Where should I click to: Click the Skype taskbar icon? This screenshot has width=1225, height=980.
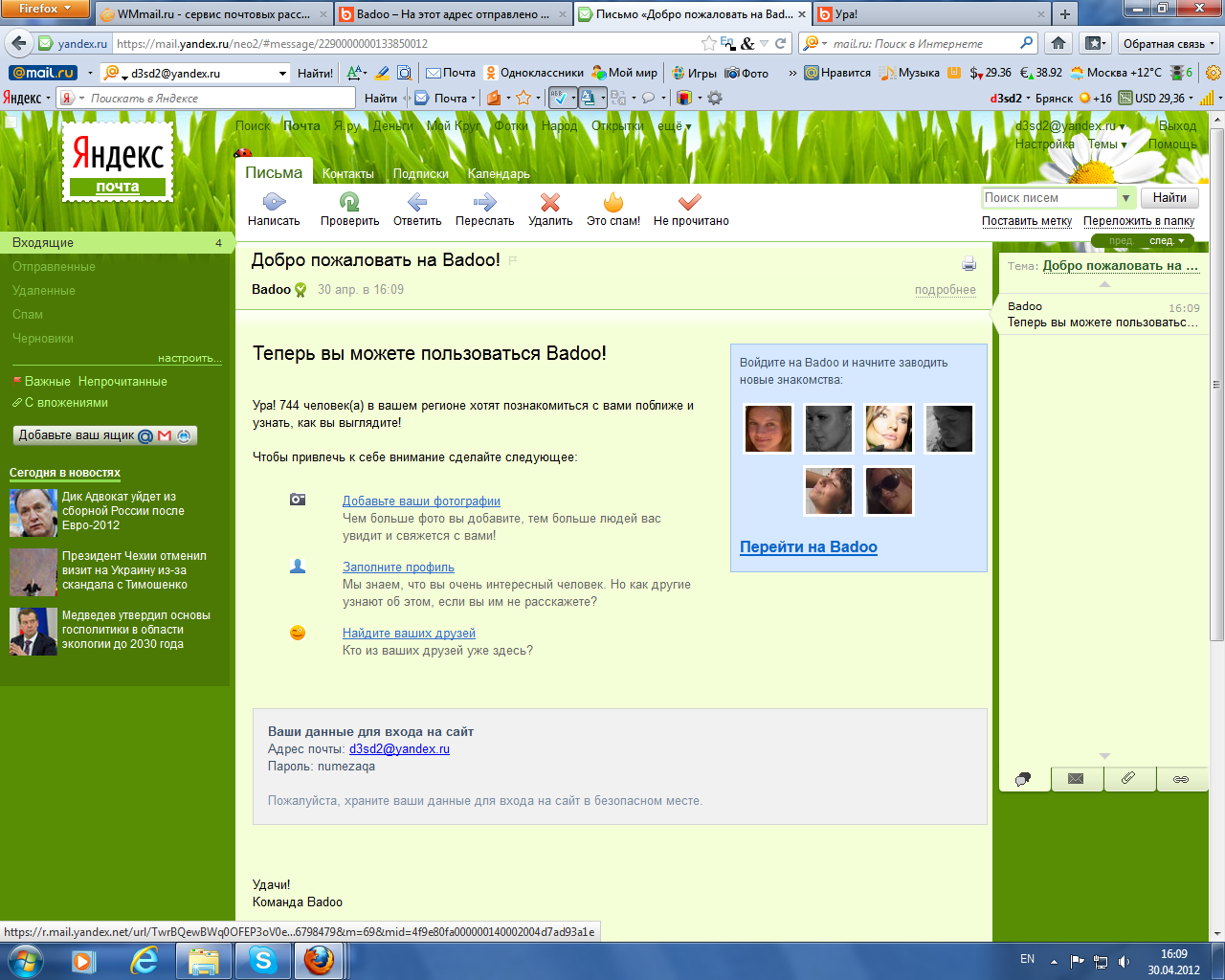263,960
